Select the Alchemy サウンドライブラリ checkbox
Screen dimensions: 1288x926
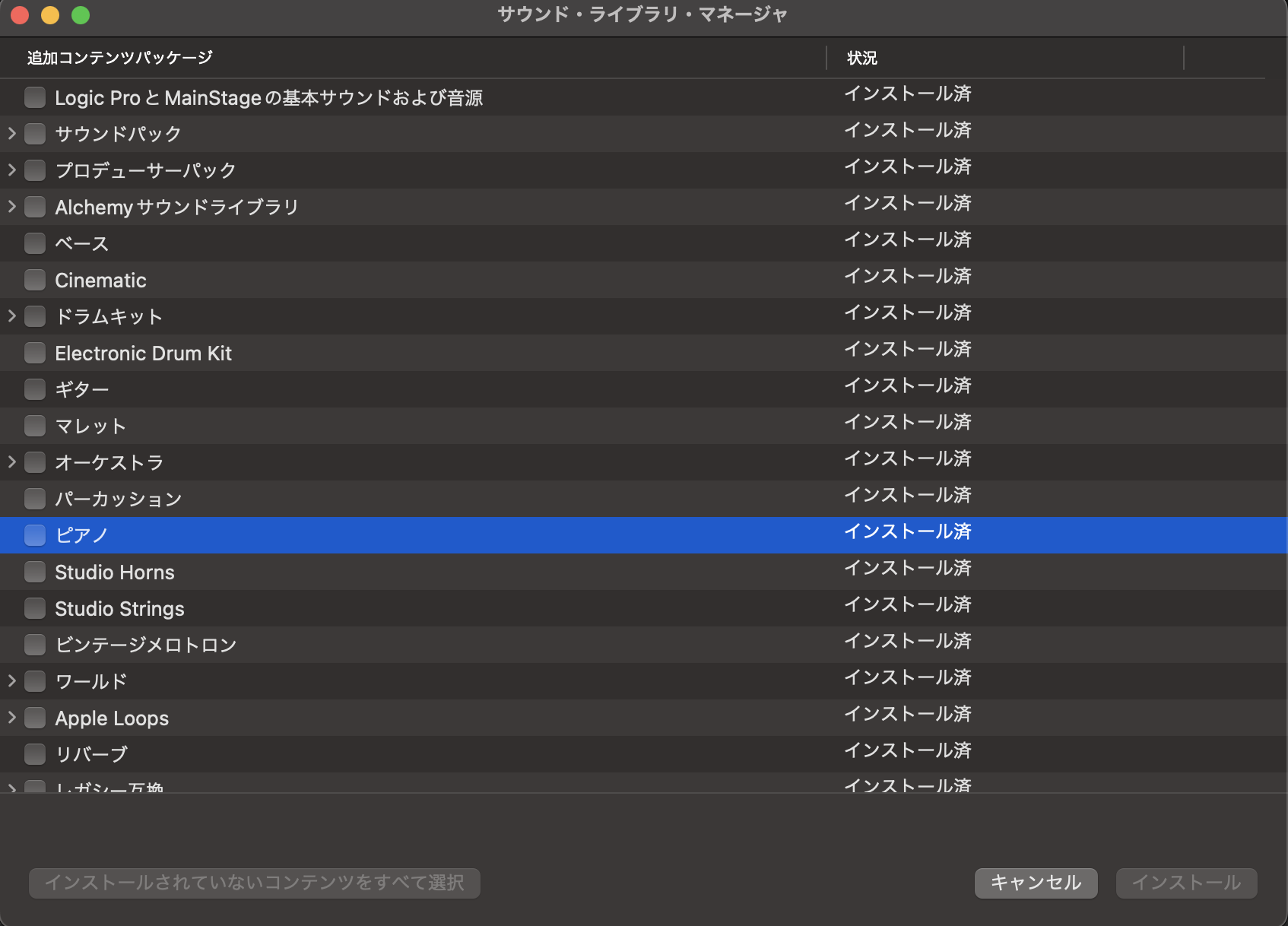[x=35, y=207]
